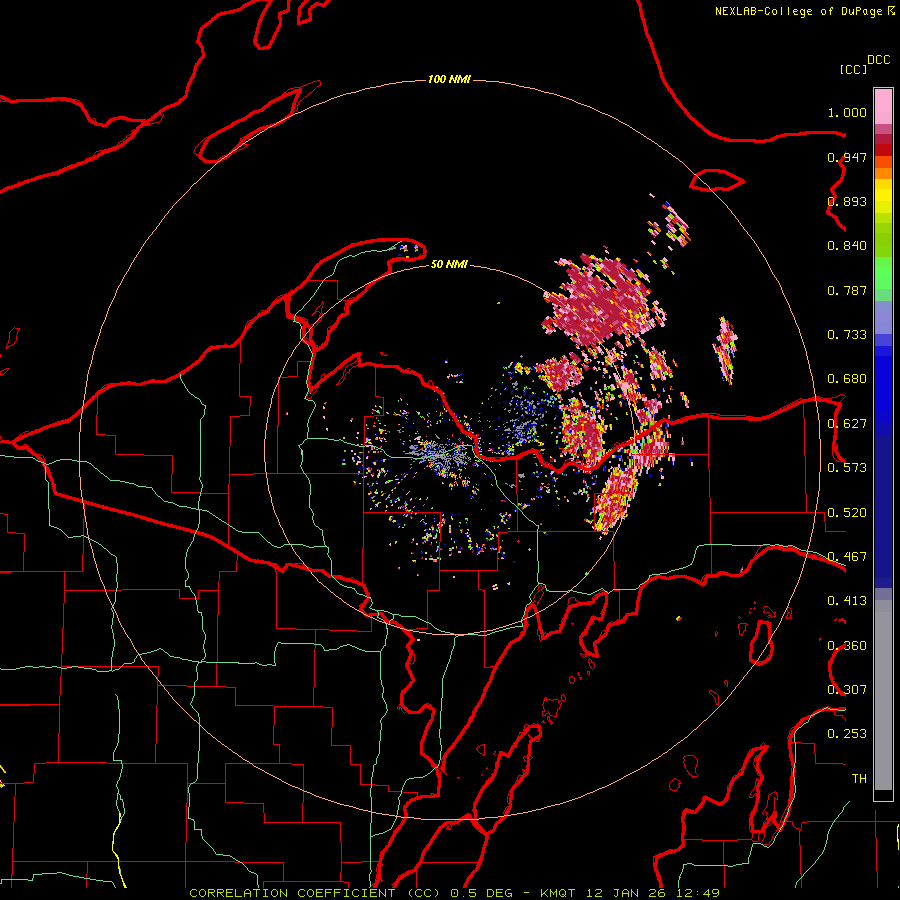Click the 50 NMI range ring label
Viewport: 900px width, 900px height.
(449, 264)
